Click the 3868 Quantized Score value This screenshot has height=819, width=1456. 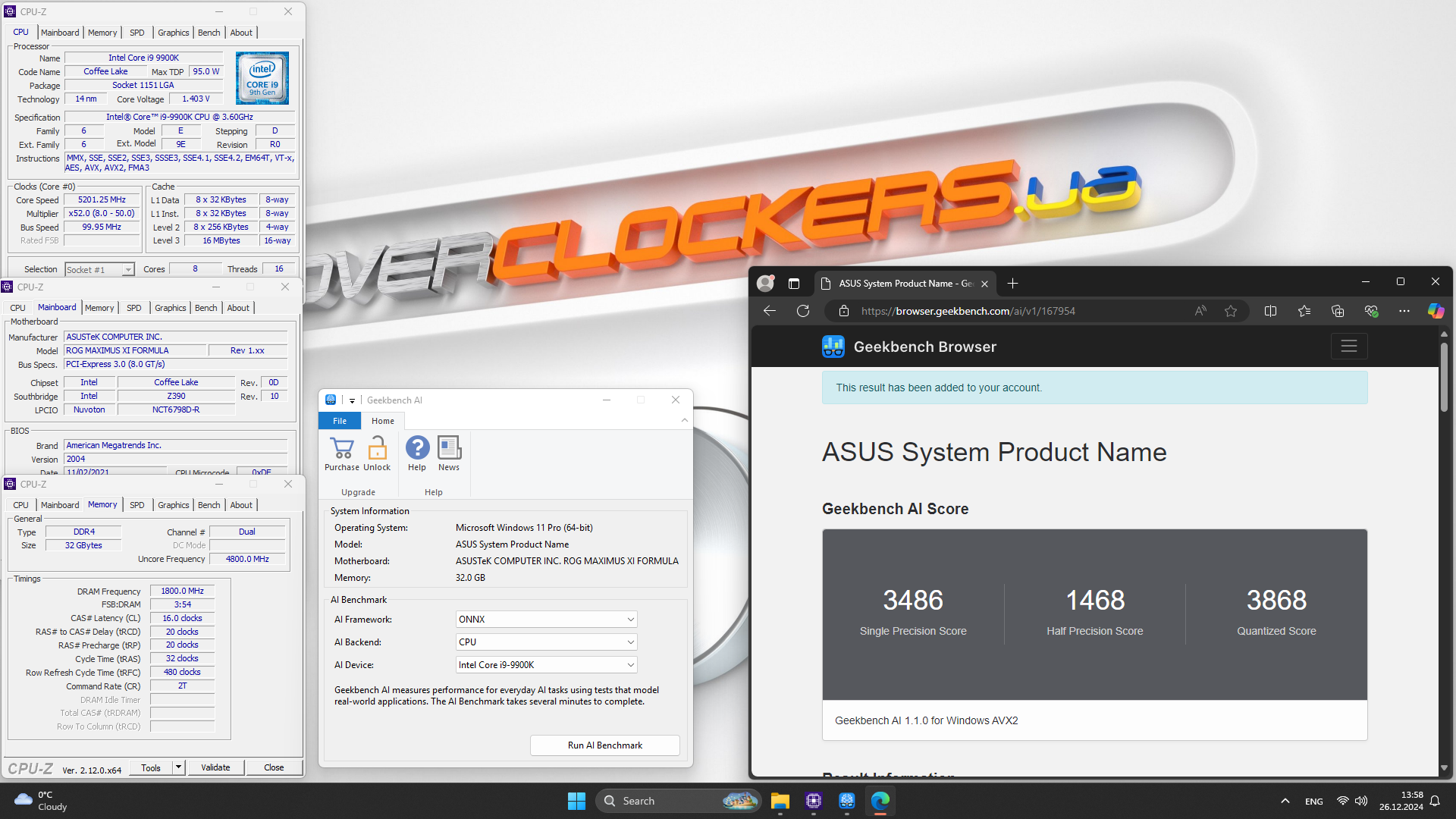pos(1277,601)
